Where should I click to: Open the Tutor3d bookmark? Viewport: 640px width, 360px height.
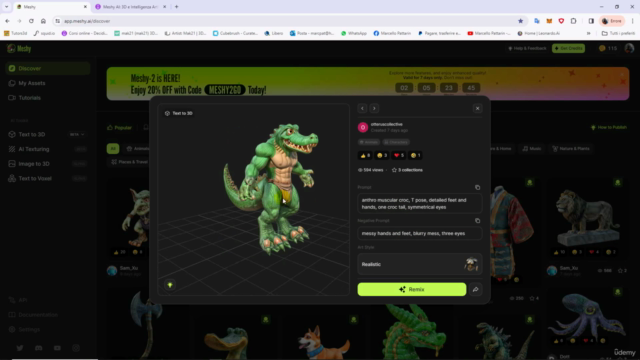tap(16, 33)
